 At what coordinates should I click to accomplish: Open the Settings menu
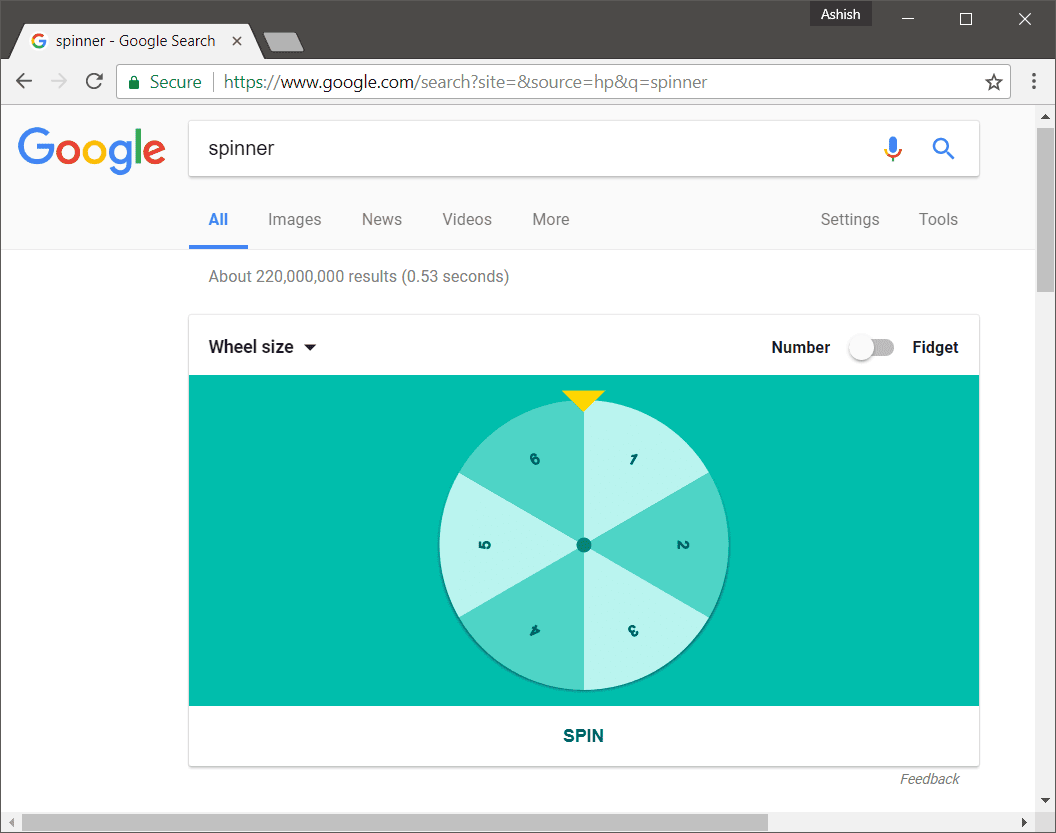pyautogui.click(x=849, y=220)
